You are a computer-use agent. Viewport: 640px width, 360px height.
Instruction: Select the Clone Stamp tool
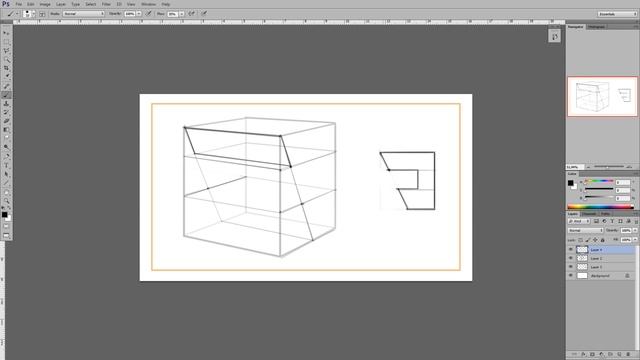click(6, 104)
